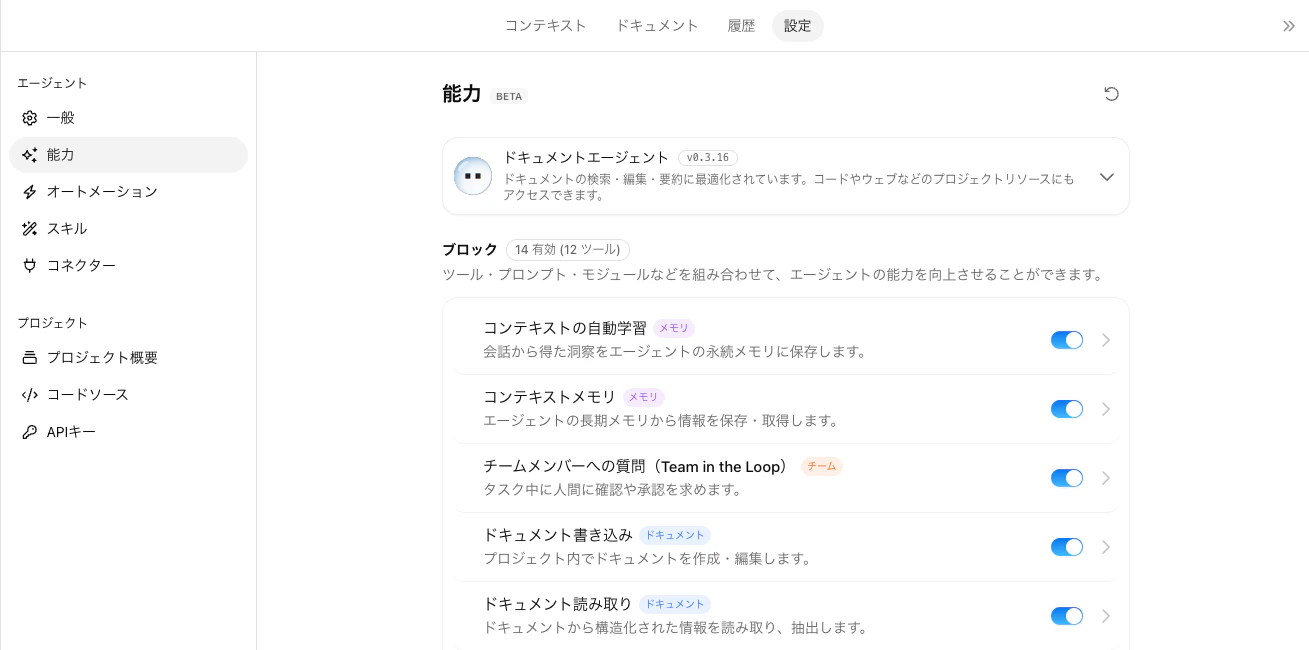Image resolution: width=1309 pixels, height=650 pixels.
Task: Click the ドキュメントエージェント title
Action: tap(586, 158)
